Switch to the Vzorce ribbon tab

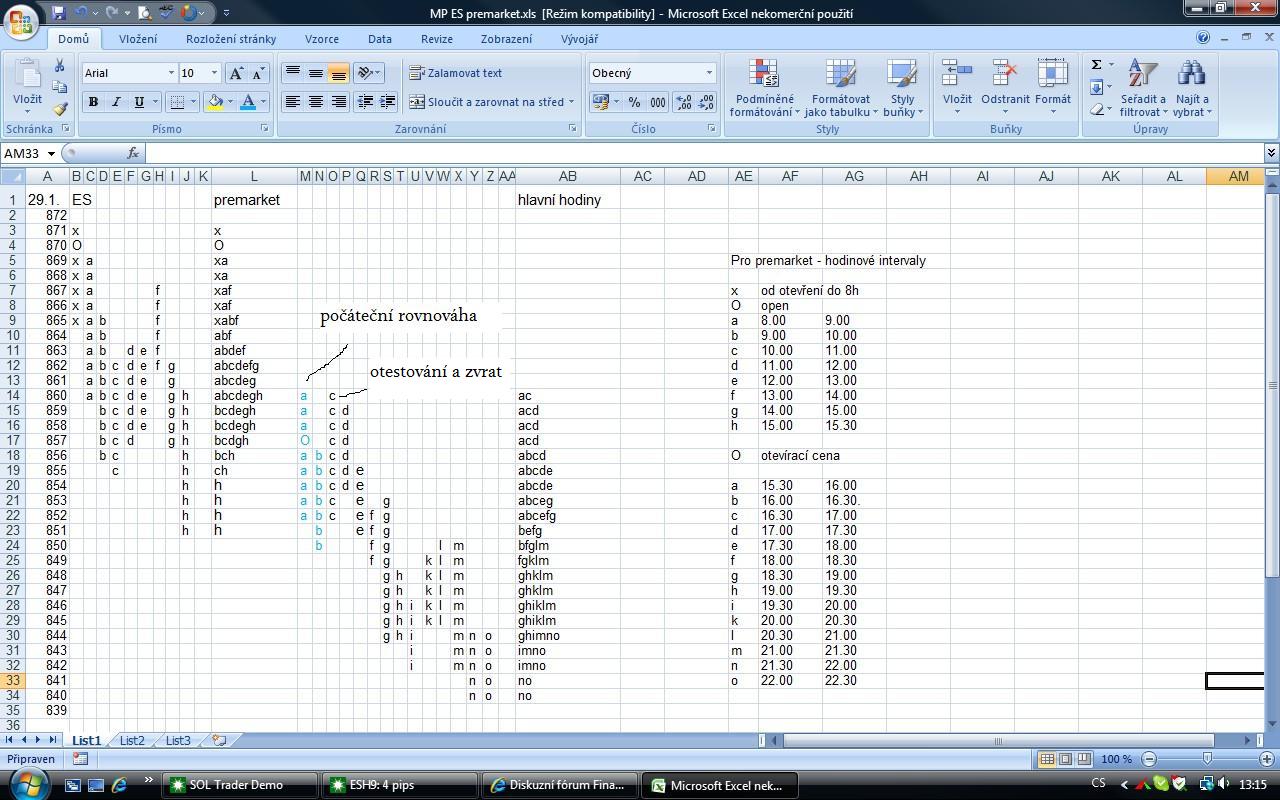pos(321,39)
